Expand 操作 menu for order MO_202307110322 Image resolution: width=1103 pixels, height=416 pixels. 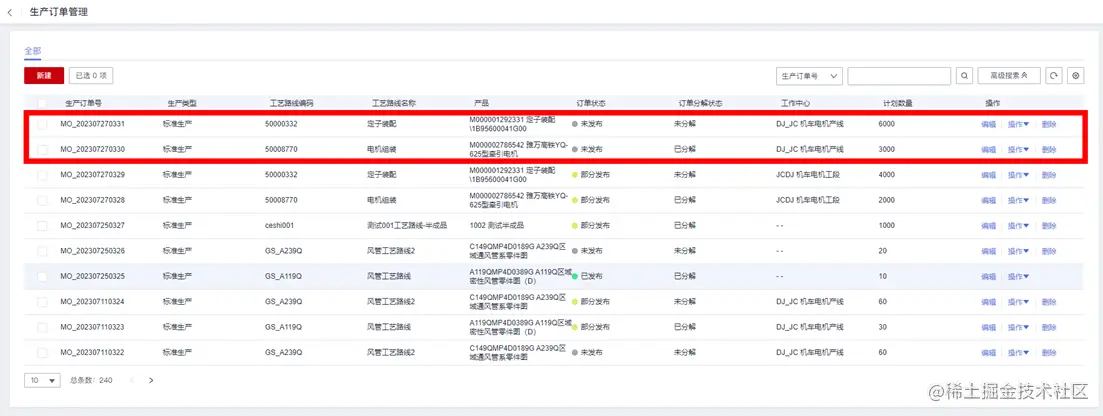coord(1018,352)
